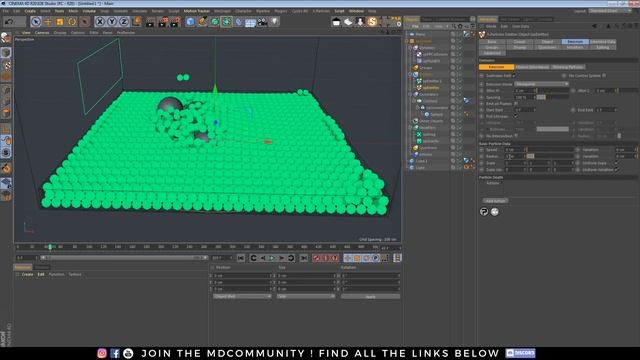The height and width of the screenshot is (360, 640).
Task: Click the Radius value slider
Action: point(550,156)
